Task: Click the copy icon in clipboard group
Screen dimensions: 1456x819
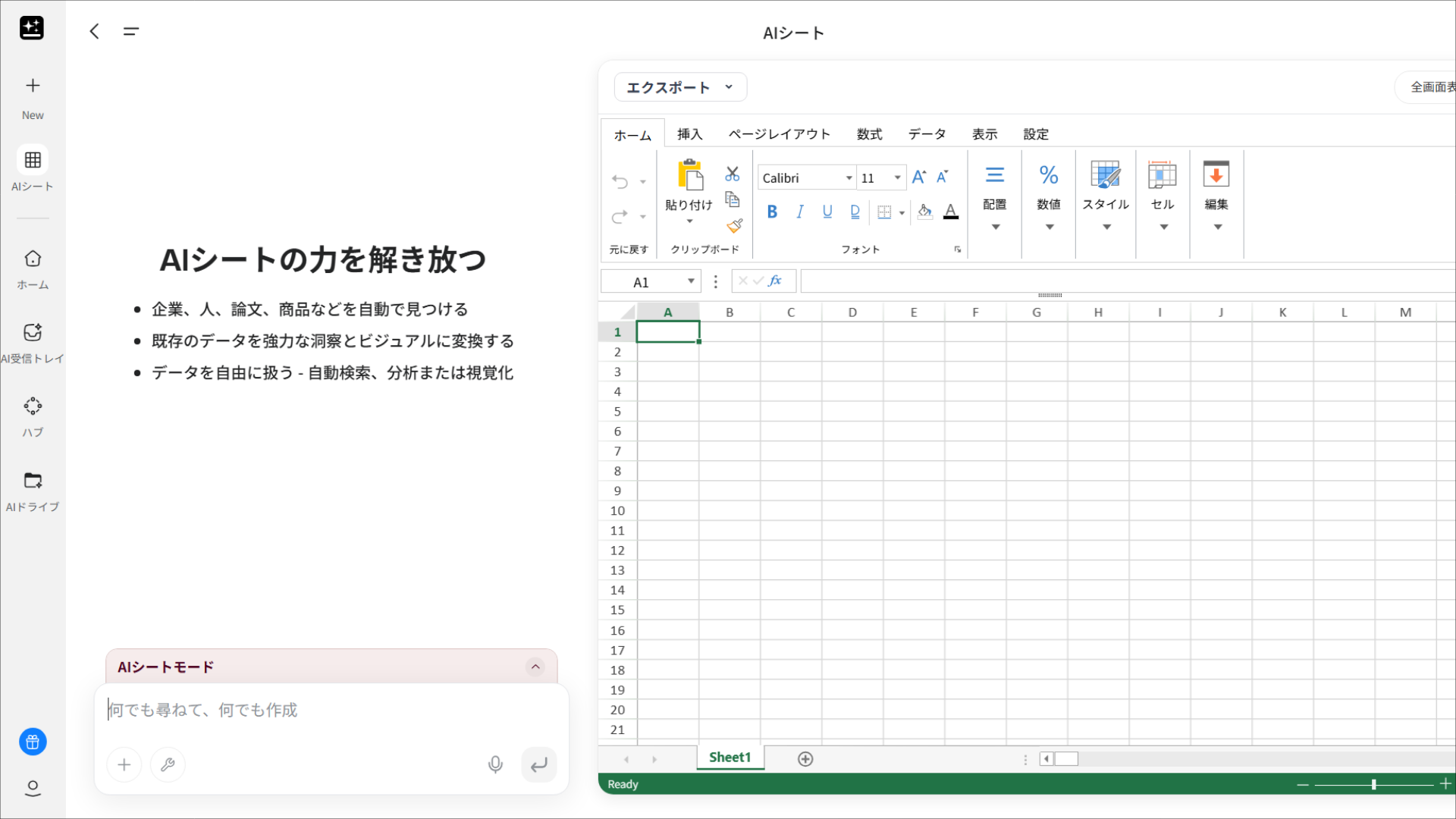Action: click(732, 199)
